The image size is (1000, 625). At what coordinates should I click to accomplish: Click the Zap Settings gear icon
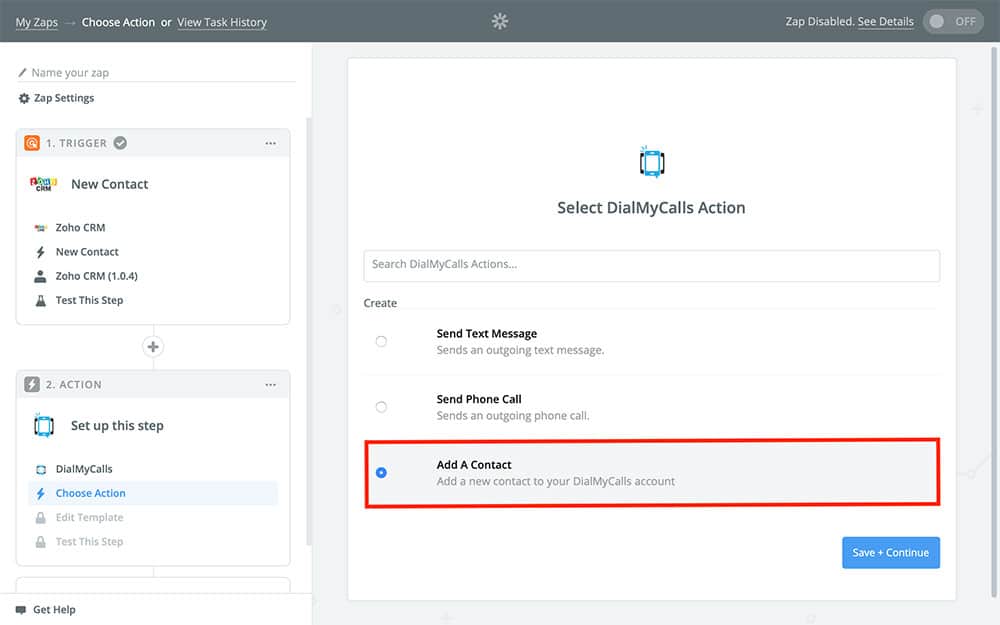(24, 98)
